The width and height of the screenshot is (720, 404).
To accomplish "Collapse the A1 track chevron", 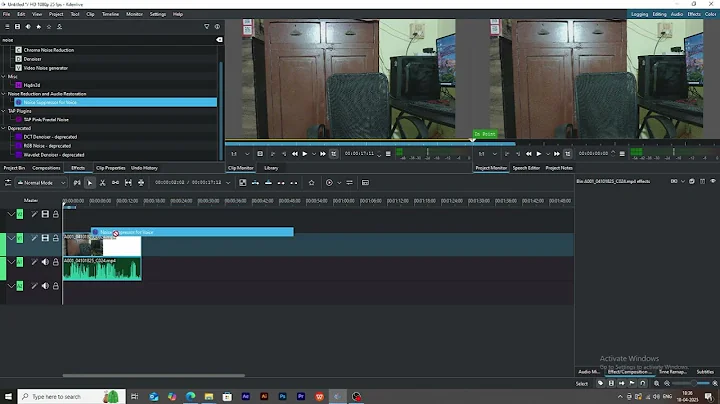I will coord(11,262).
